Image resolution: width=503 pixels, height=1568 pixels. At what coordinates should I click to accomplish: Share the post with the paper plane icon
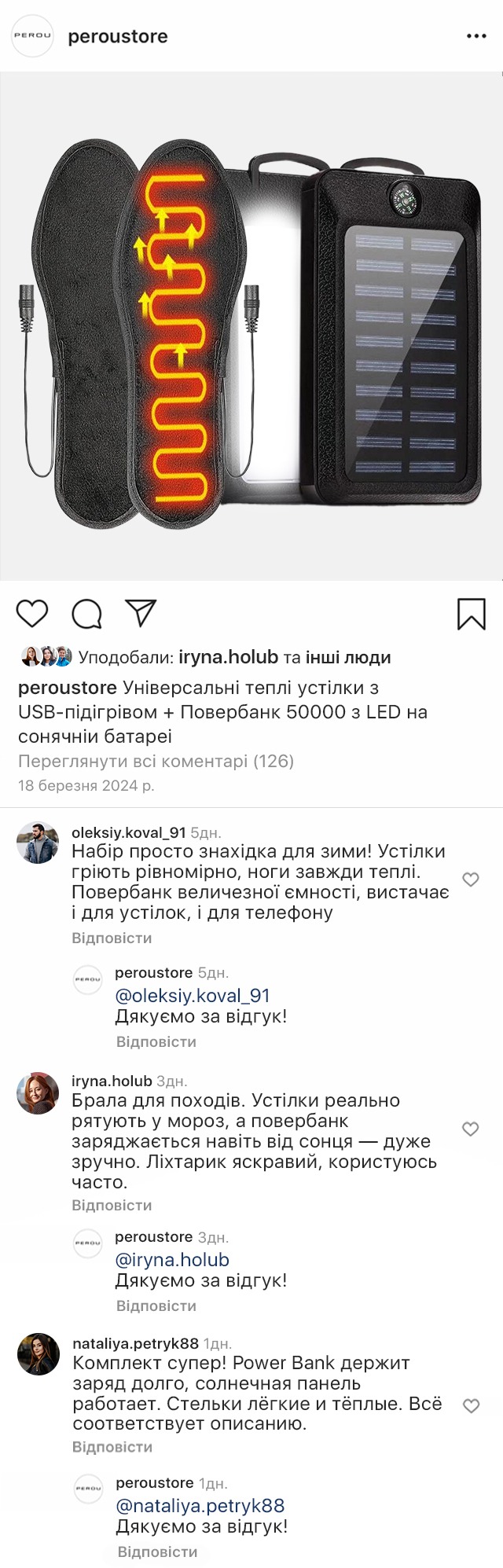click(x=141, y=613)
